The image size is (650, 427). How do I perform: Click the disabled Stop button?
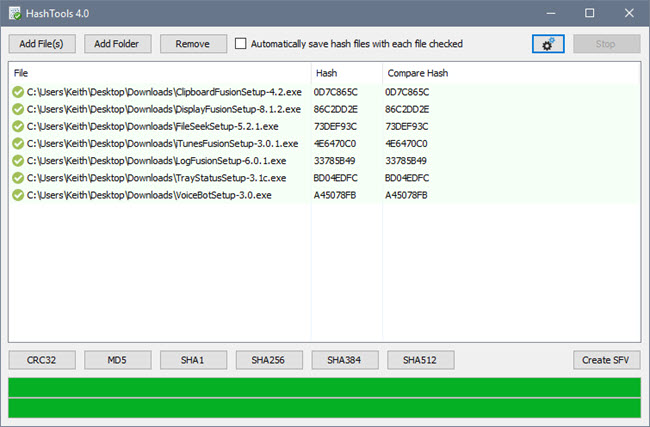606,44
